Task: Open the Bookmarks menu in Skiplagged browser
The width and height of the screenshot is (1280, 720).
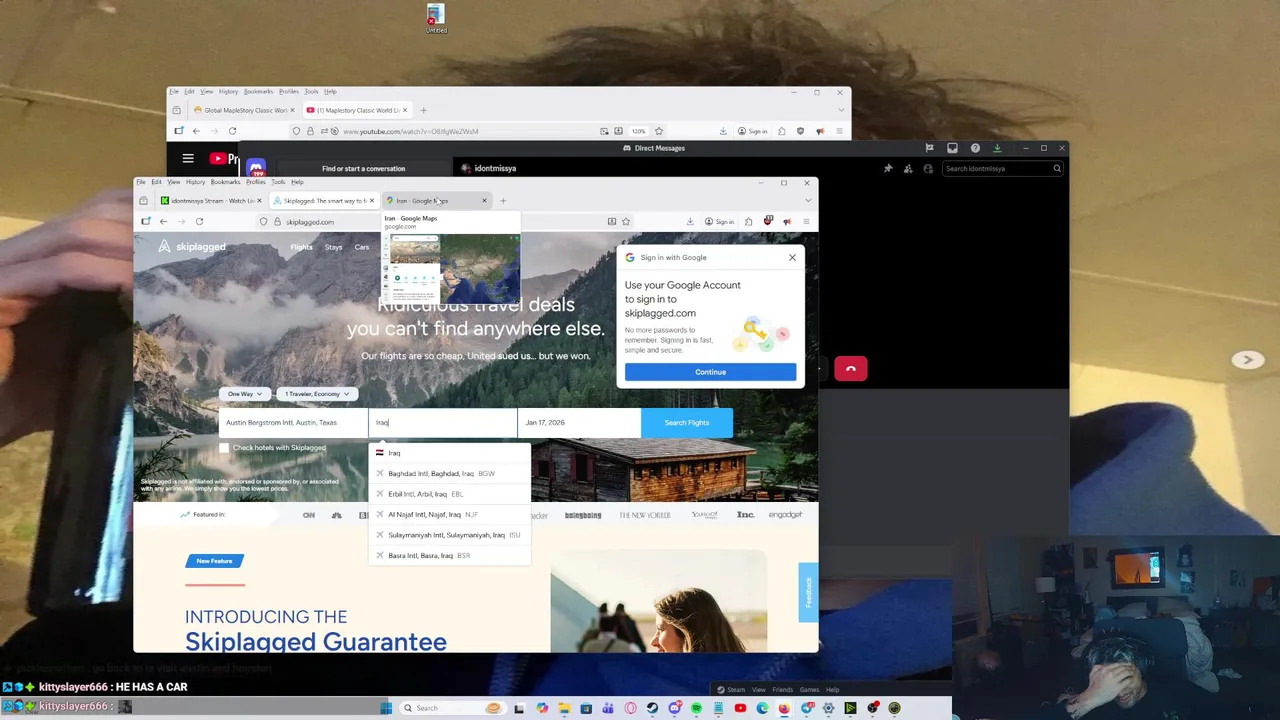Action: coord(225,182)
